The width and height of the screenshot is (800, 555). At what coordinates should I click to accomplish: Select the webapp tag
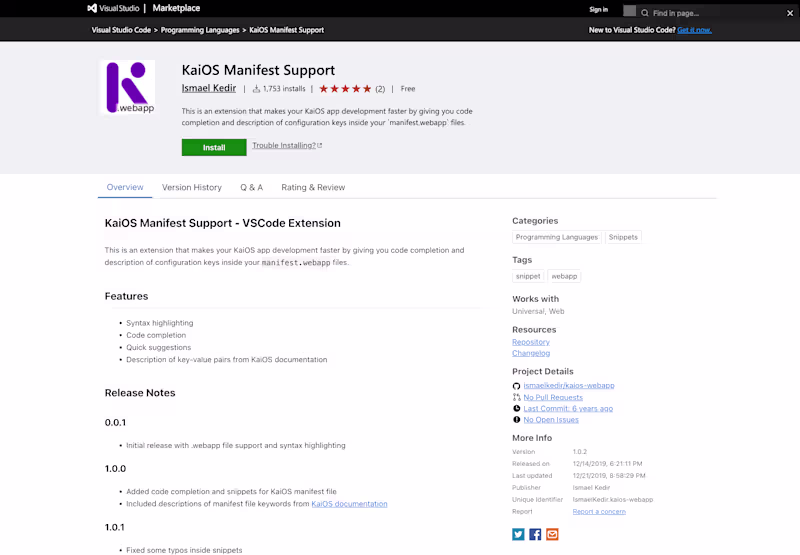pyautogui.click(x=564, y=276)
